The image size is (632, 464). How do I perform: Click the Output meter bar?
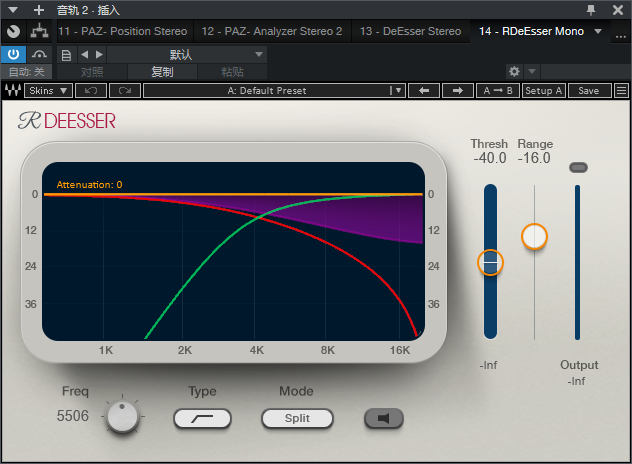(x=577, y=262)
